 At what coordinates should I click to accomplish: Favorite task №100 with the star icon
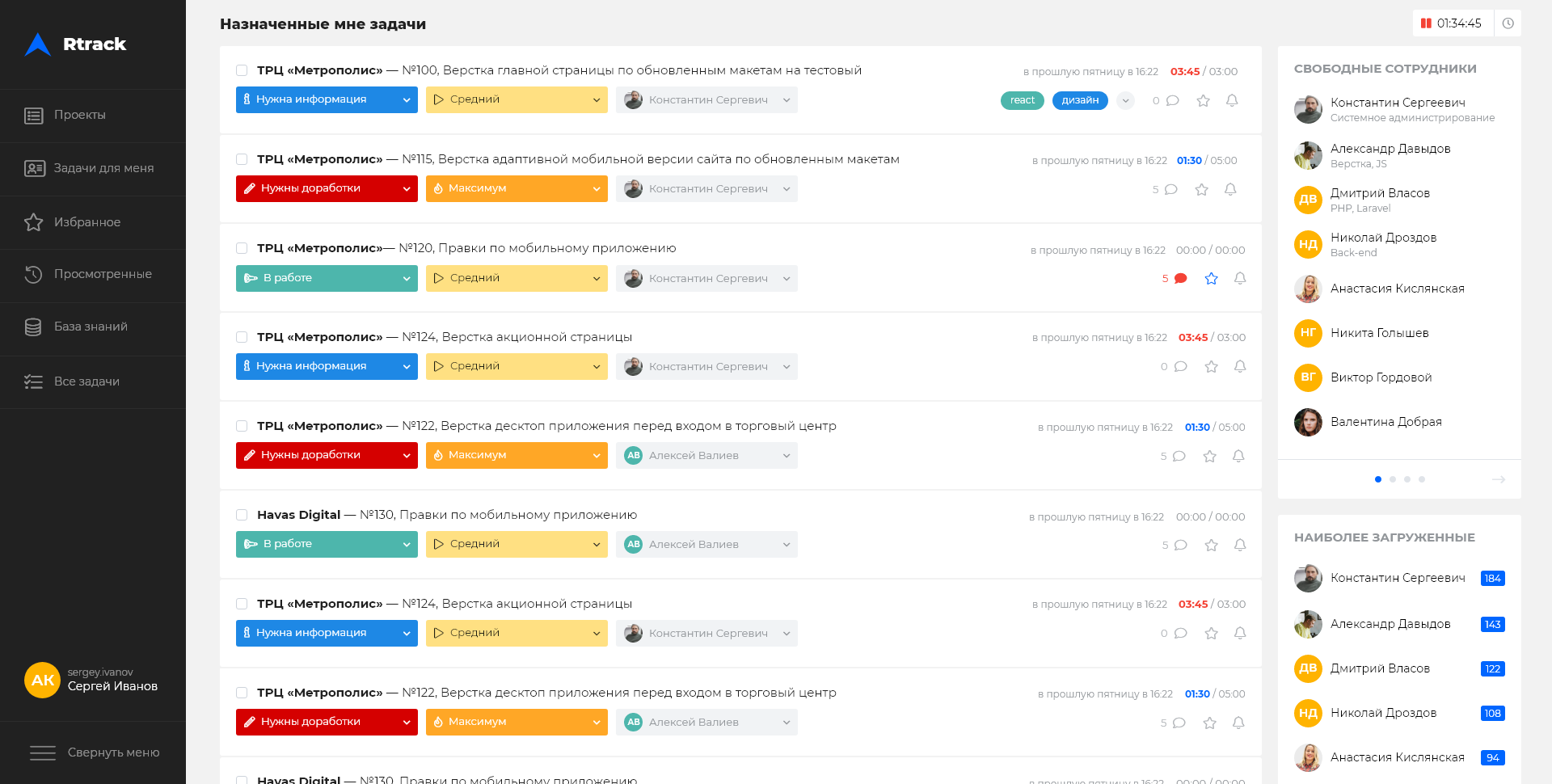tap(1204, 100)
